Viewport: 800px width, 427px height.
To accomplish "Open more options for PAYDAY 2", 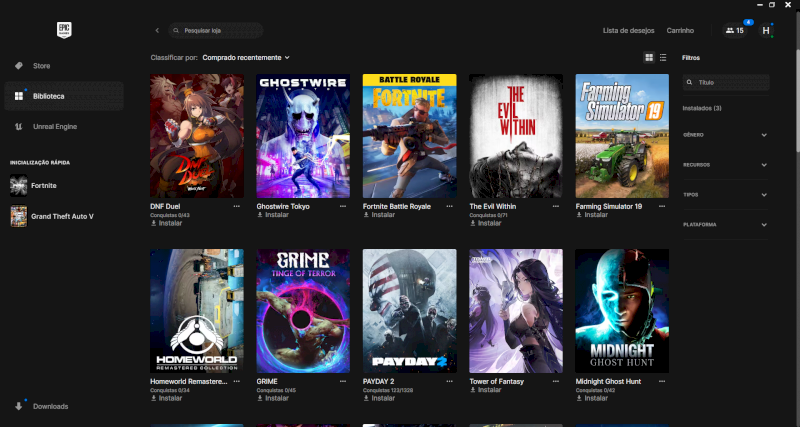I will click(449, 381).
